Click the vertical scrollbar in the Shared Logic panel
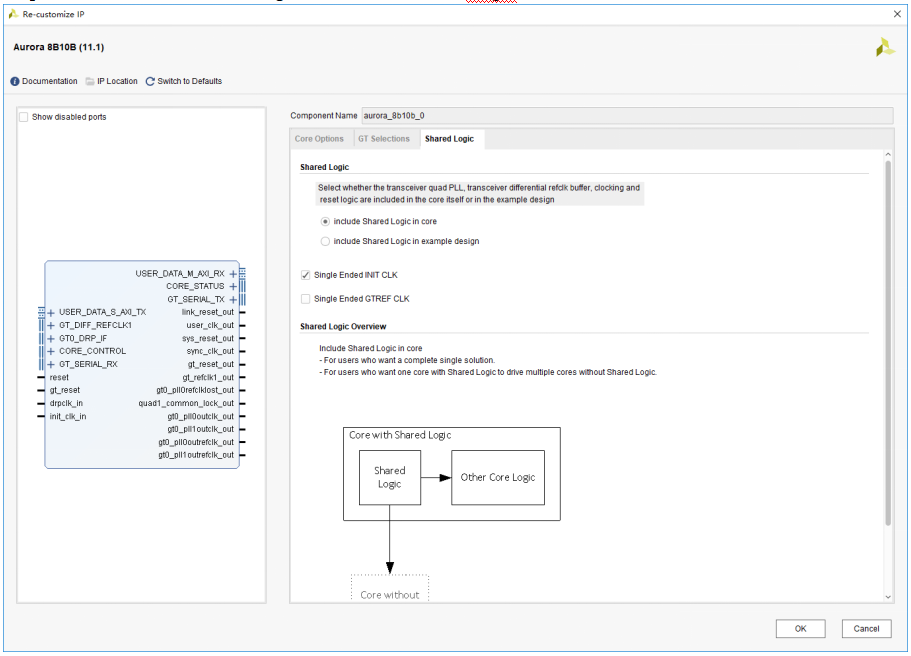 (888, 343)
